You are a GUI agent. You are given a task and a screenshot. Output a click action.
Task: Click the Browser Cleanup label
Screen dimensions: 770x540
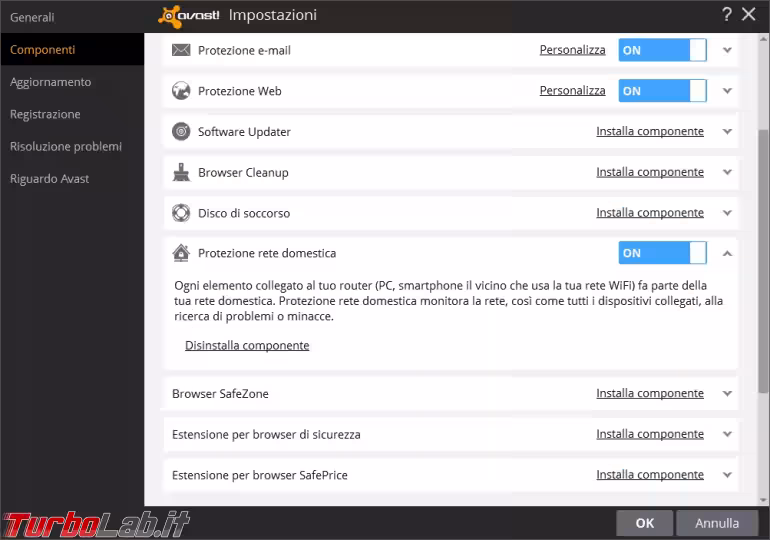(243, 173)
